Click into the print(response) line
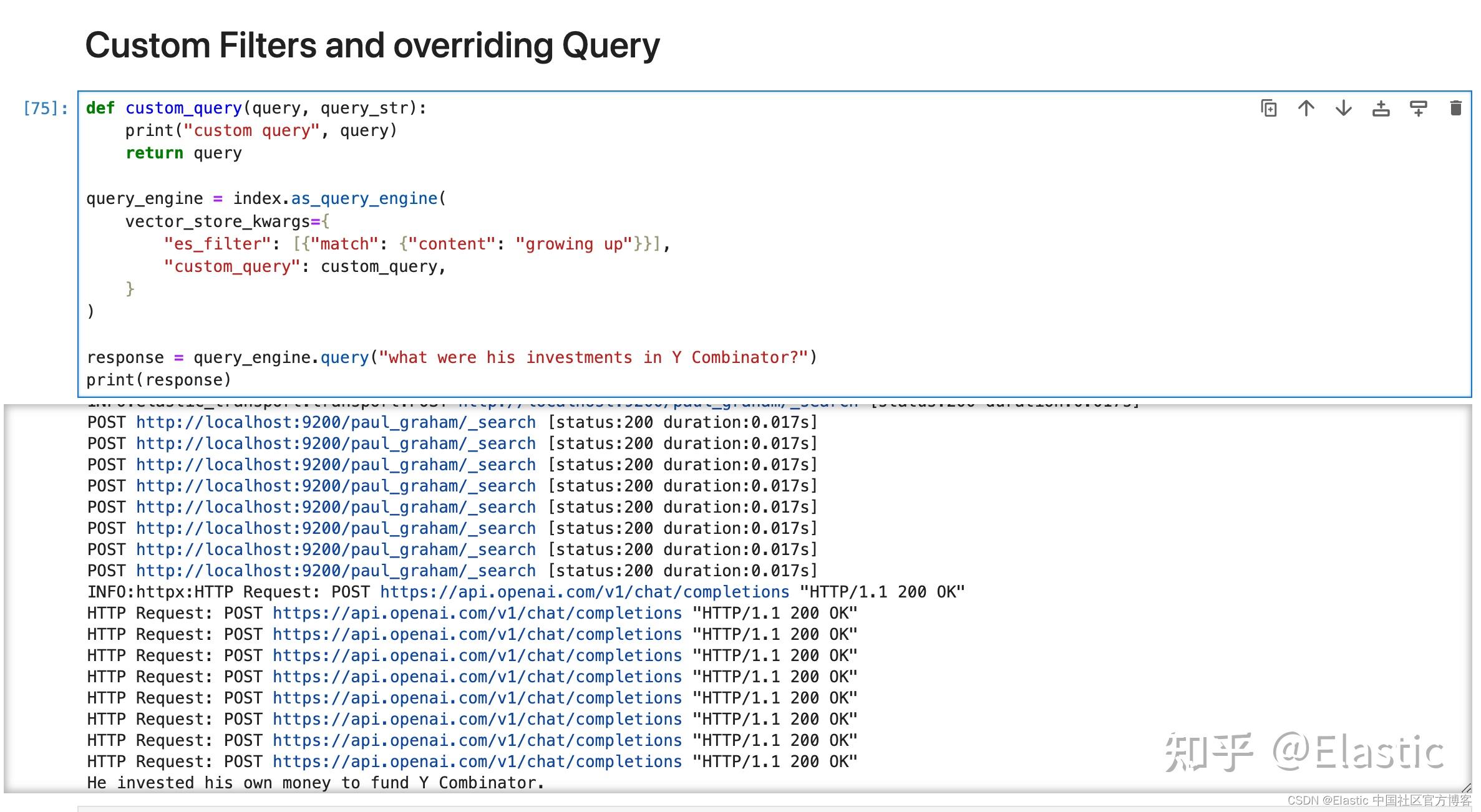 click(159, 379)
